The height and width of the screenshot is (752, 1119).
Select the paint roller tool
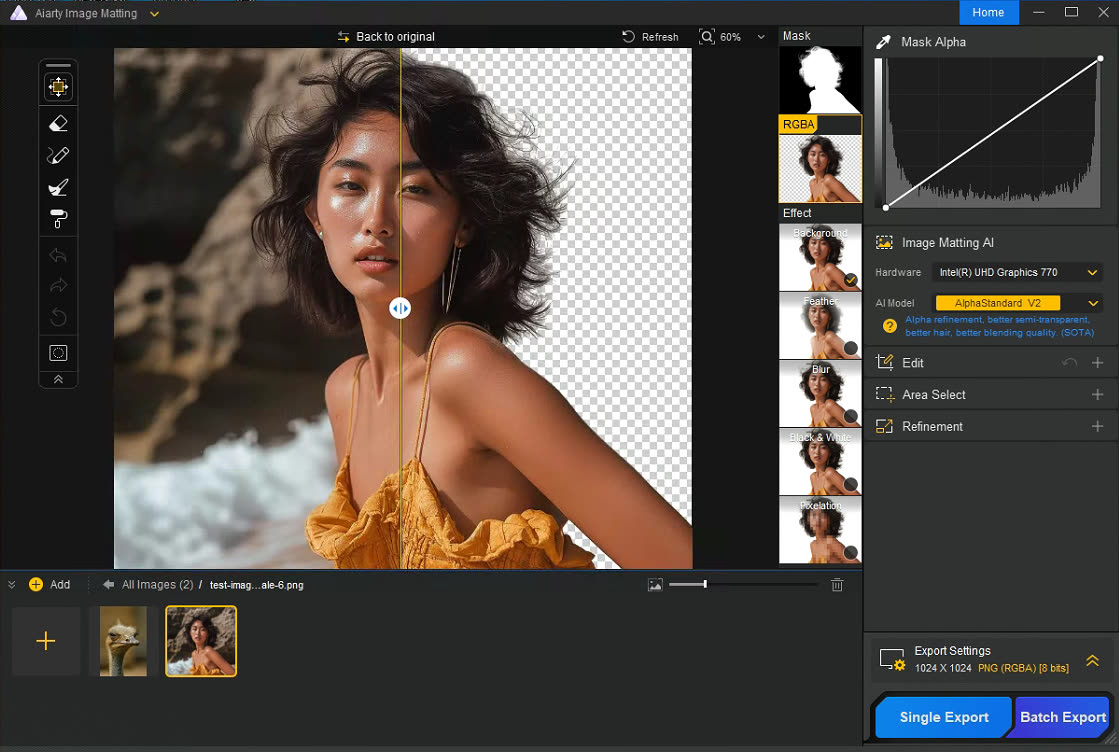[58, 219]
